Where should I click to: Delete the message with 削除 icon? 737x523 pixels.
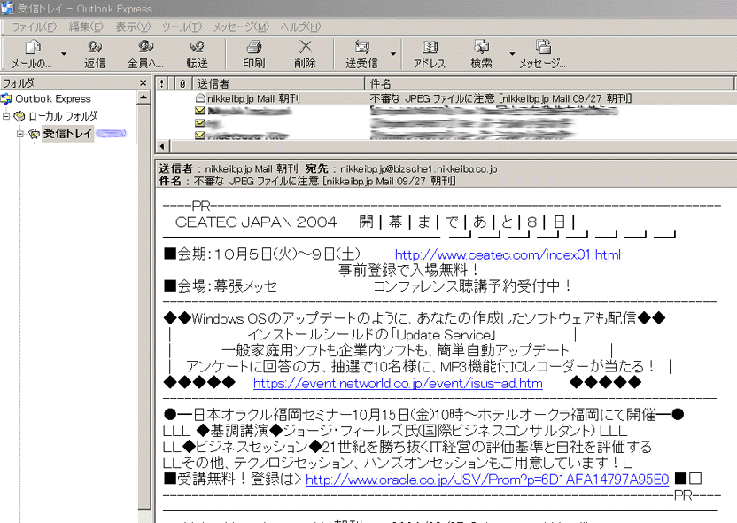(x=305, y=53)
